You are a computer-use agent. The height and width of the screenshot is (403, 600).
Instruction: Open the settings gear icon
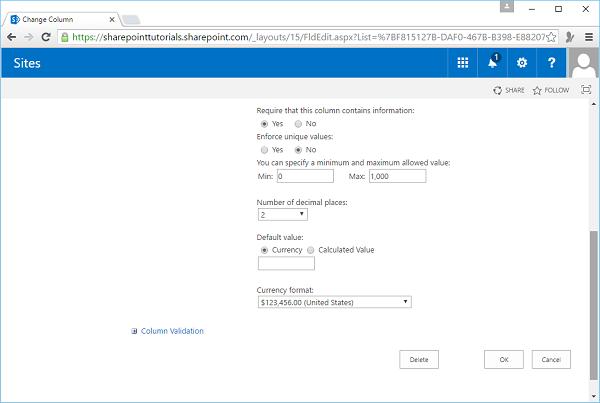pyautogui.click(x=521, y=63)
